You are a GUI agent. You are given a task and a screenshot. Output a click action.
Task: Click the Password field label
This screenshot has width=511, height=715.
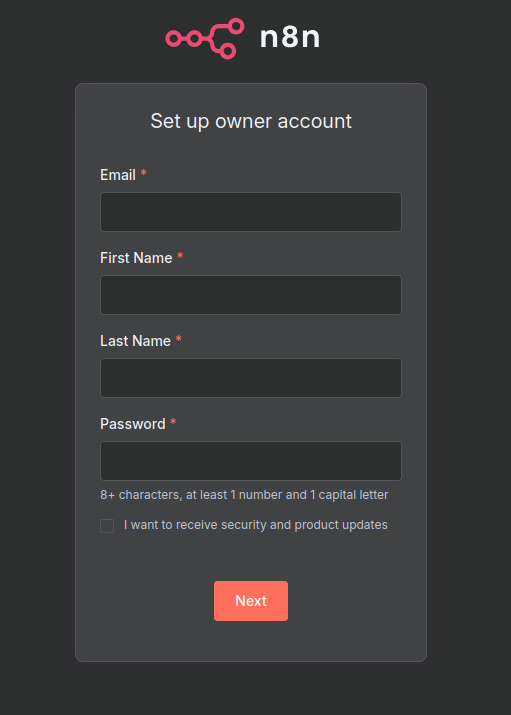pyautogui.click(x=133, y=424)
